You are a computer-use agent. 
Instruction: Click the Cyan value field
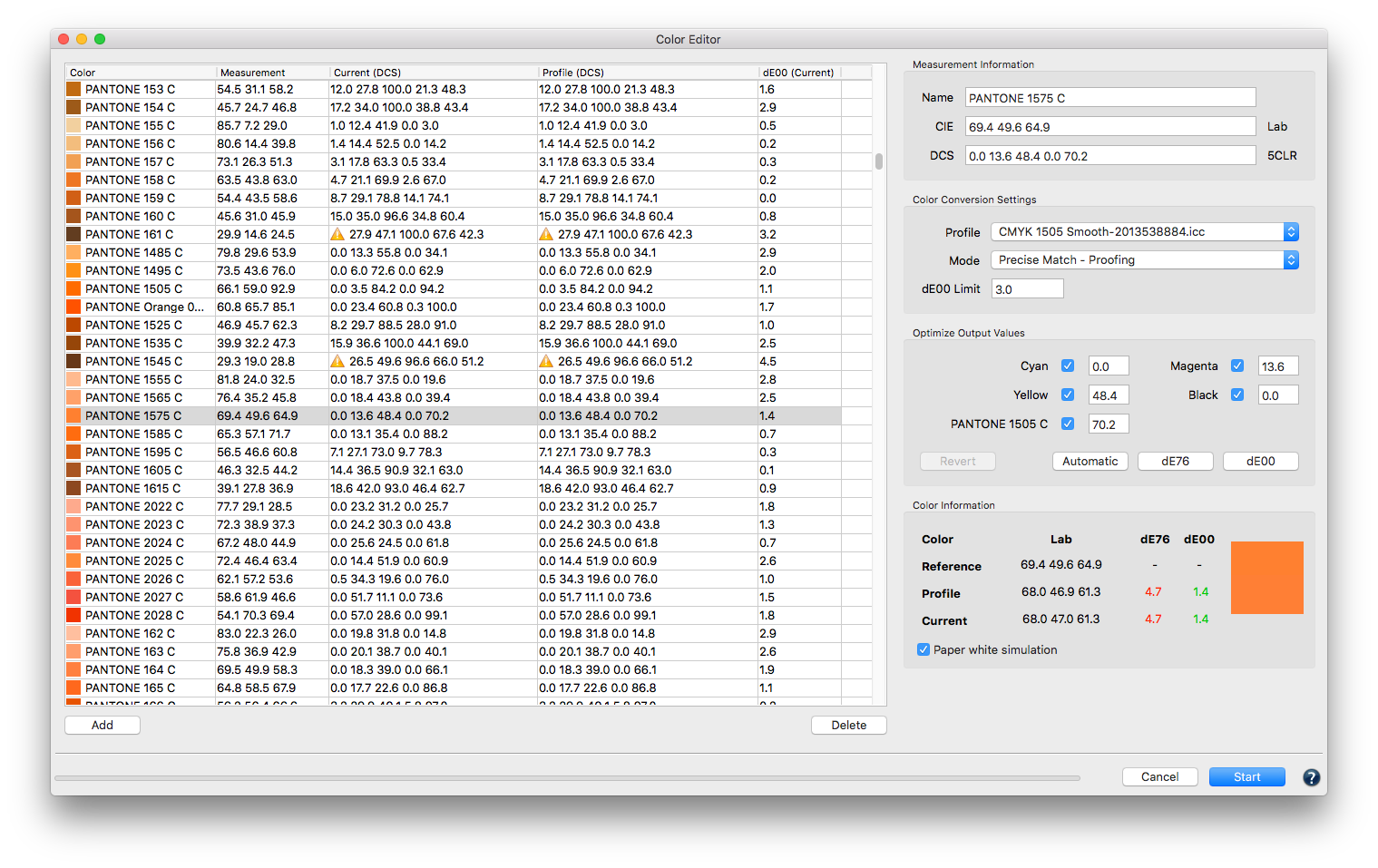1109,366
